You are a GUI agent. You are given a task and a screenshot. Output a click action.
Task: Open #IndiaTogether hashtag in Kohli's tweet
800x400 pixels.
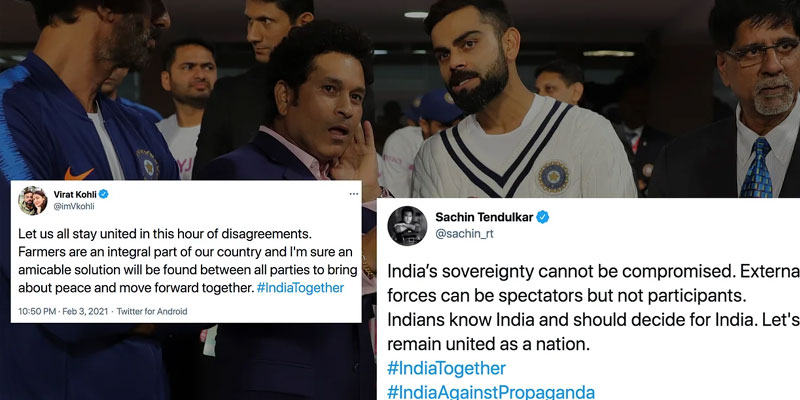coord(300,288)
